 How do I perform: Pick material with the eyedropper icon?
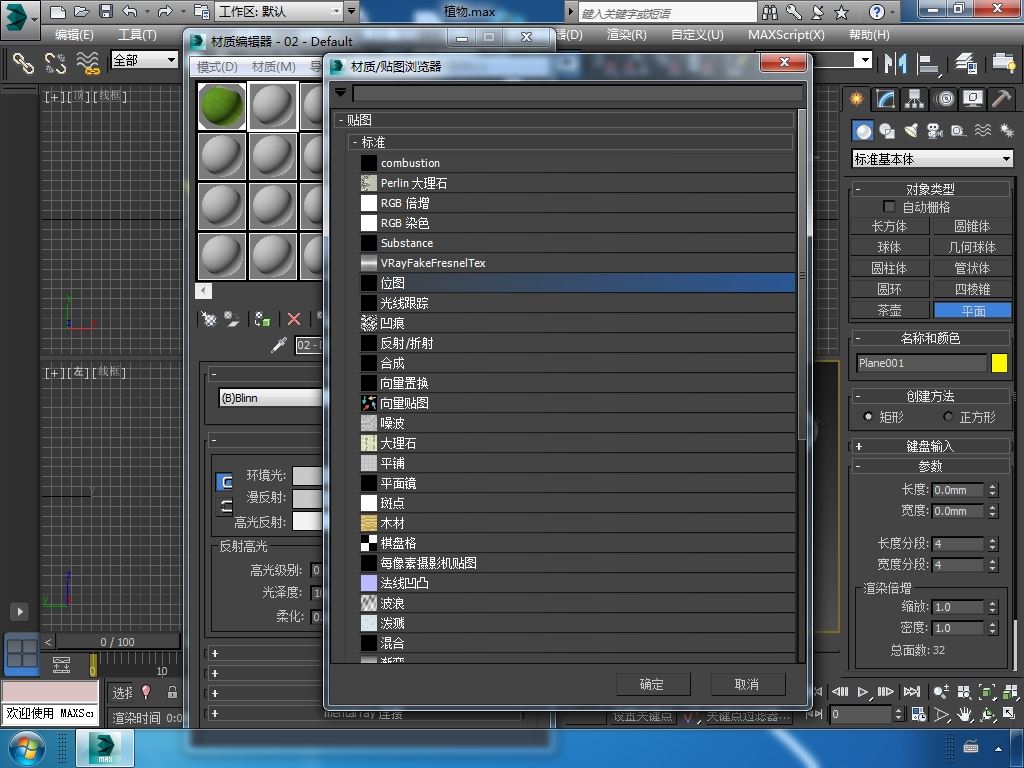point(279,345)
